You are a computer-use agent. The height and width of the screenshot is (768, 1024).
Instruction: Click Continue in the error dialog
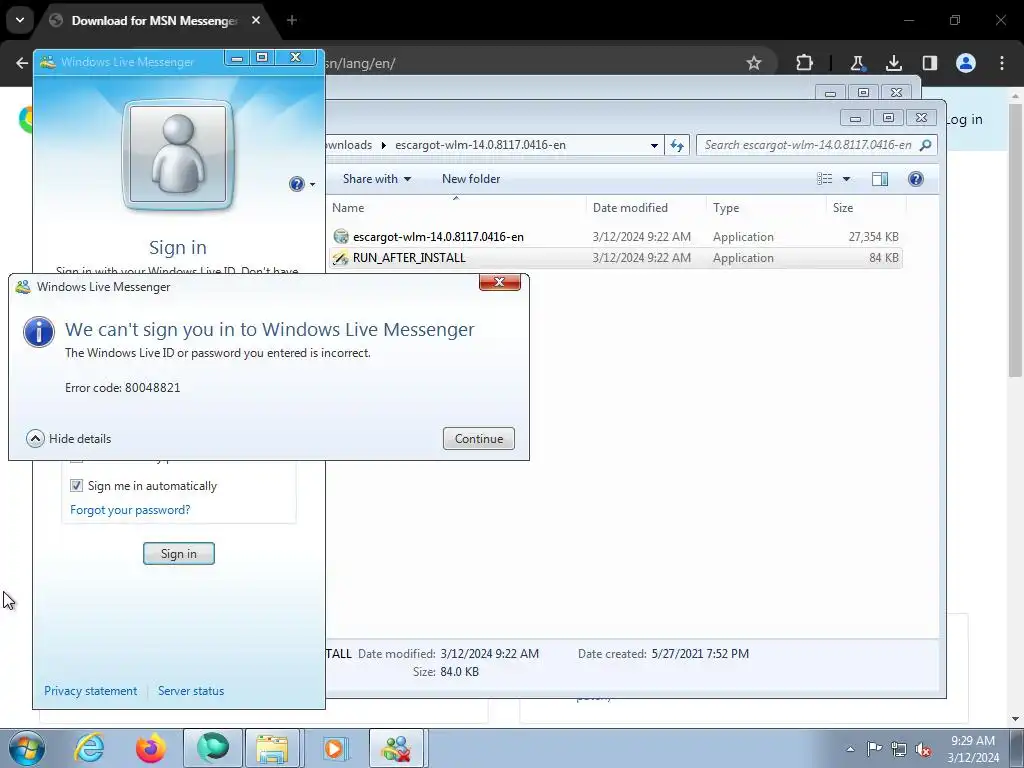pos(479,439)
